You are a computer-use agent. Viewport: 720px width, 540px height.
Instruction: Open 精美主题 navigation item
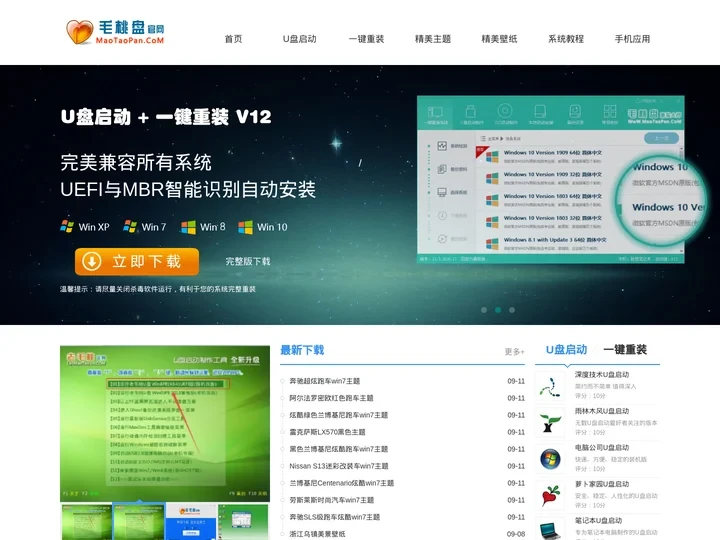pos(433,39)
